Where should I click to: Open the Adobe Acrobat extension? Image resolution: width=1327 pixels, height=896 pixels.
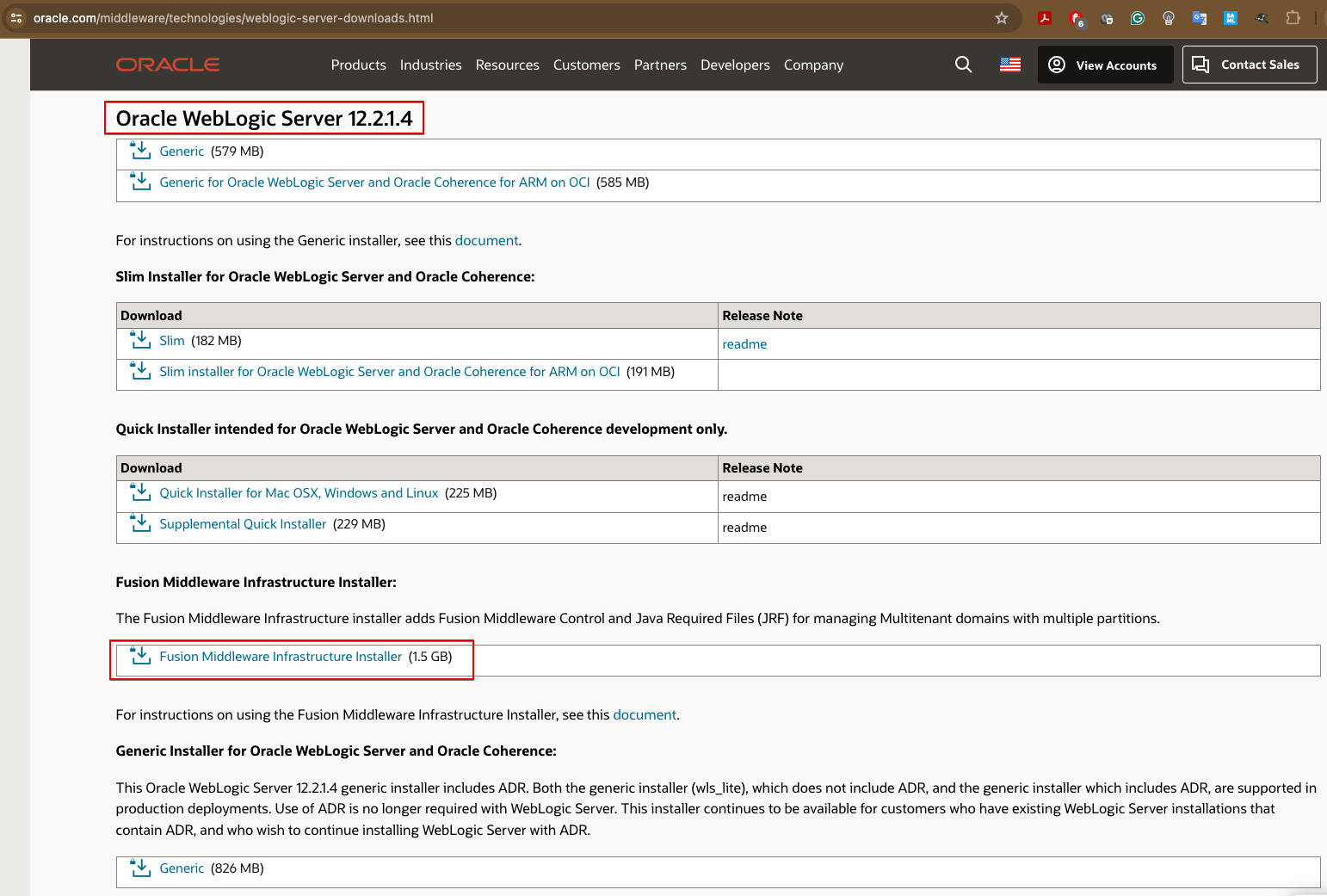(x=1045, y=18)
